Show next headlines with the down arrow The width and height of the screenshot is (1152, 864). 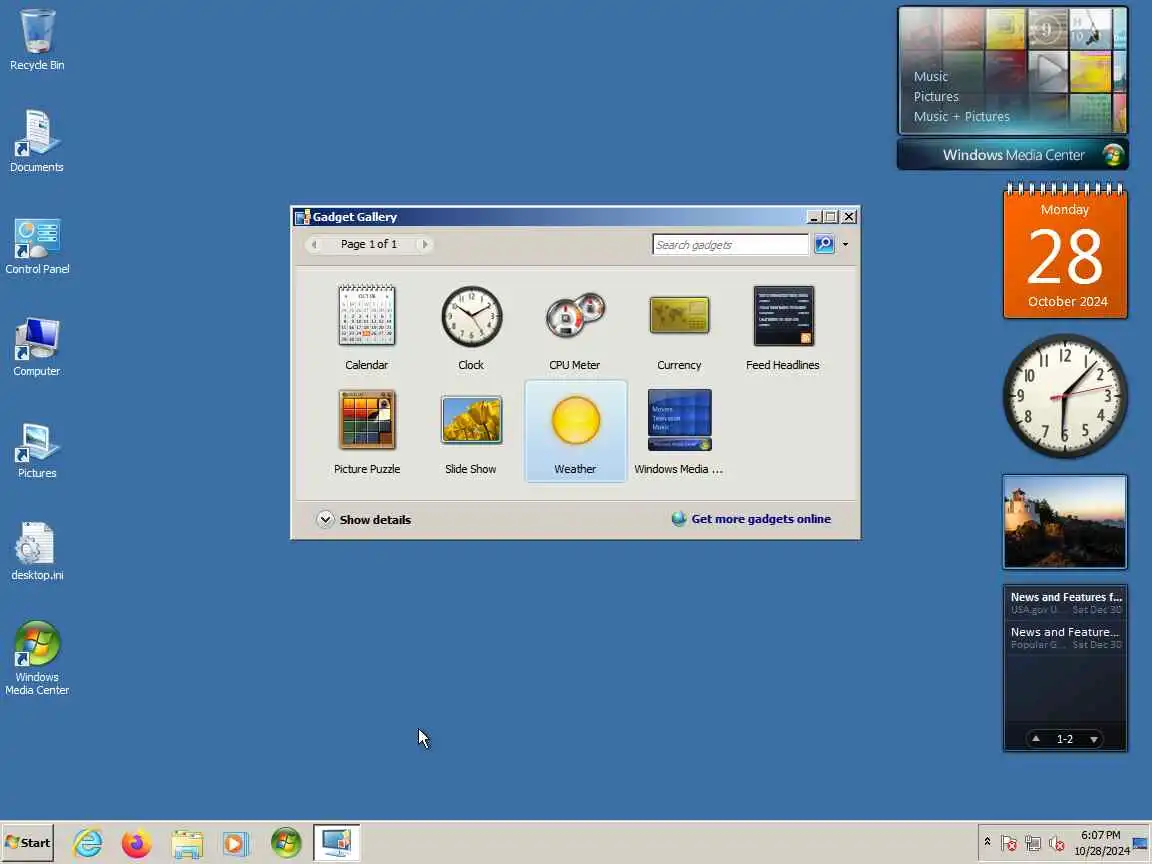click(x=1094, y=739)
